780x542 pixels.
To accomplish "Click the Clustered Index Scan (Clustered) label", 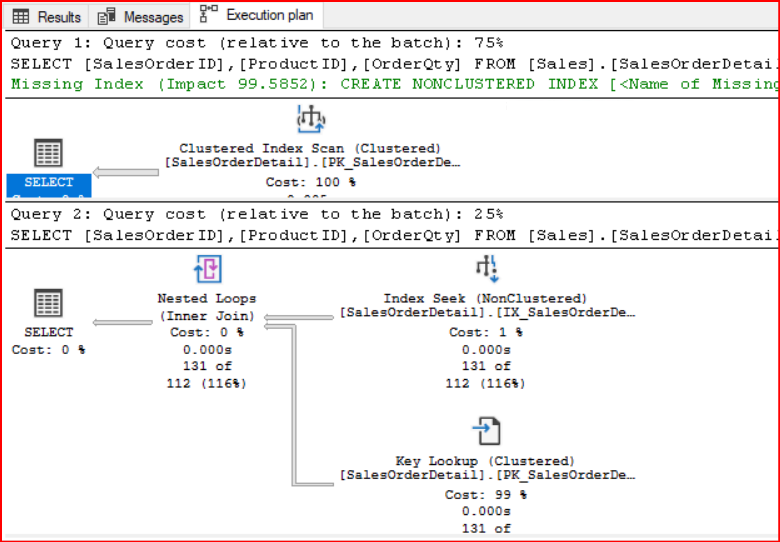I will coord(310,149).
